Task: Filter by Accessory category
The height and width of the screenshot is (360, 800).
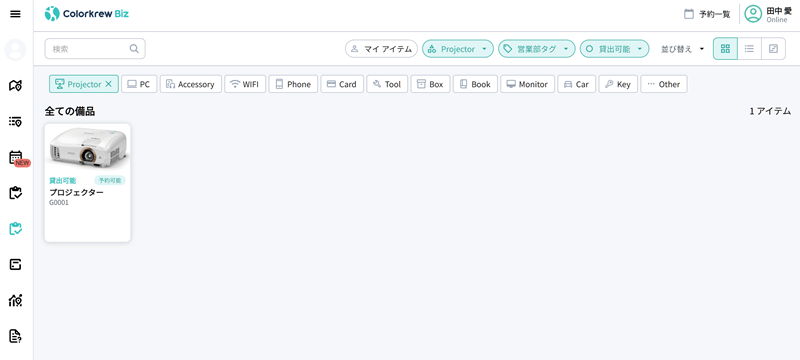Action: coord(191,84)
